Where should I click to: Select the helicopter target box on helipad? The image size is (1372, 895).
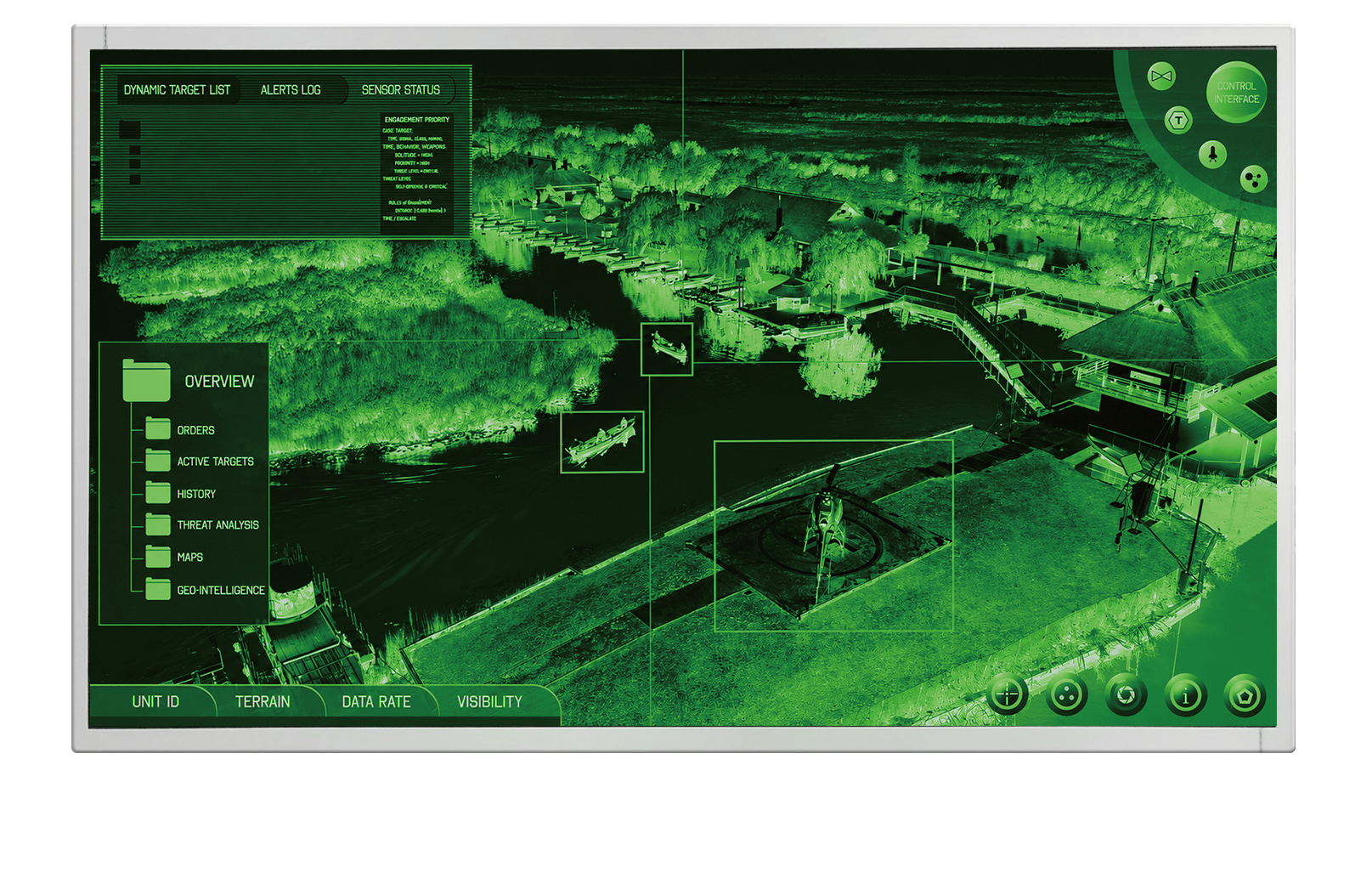click(833, 535)
